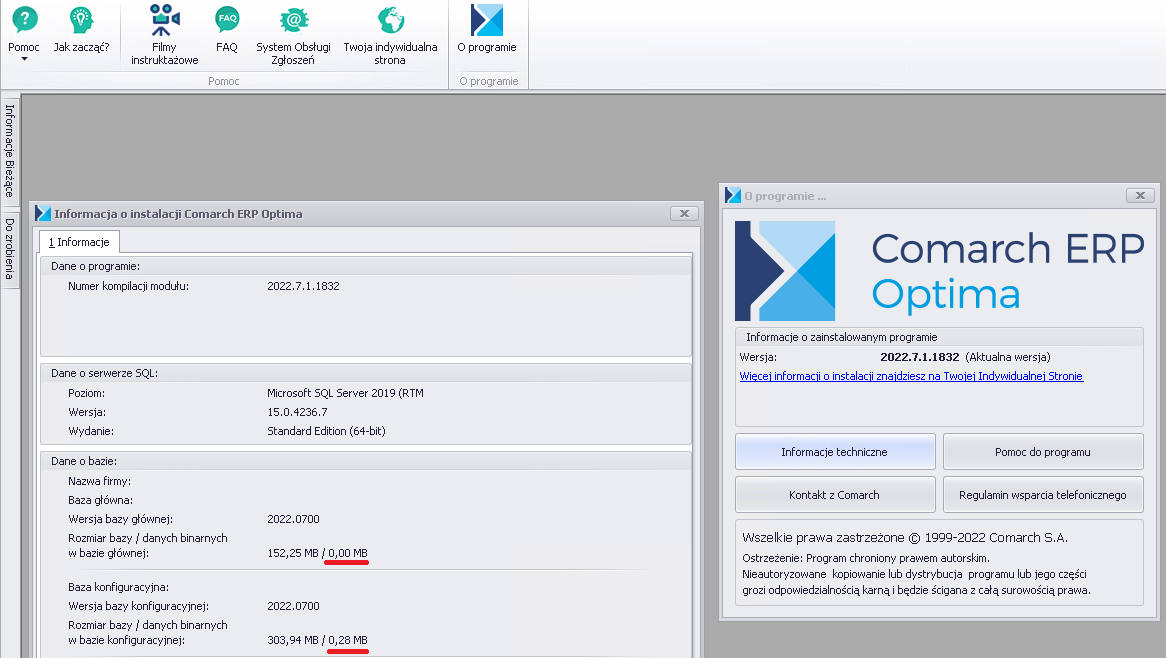
Task: Click the Pomoc question mark icon
Action: (24, 20)
